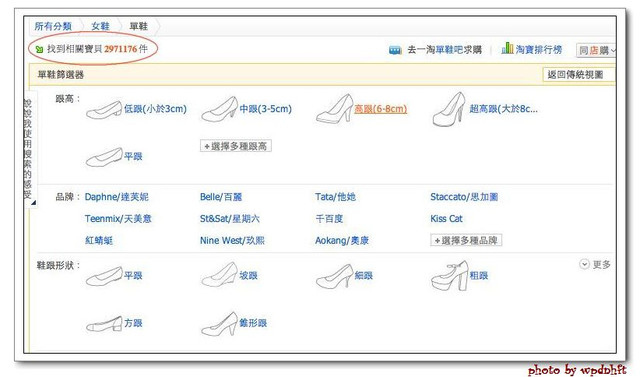Select 單鞋 breadcrumb

pos(138,27)
